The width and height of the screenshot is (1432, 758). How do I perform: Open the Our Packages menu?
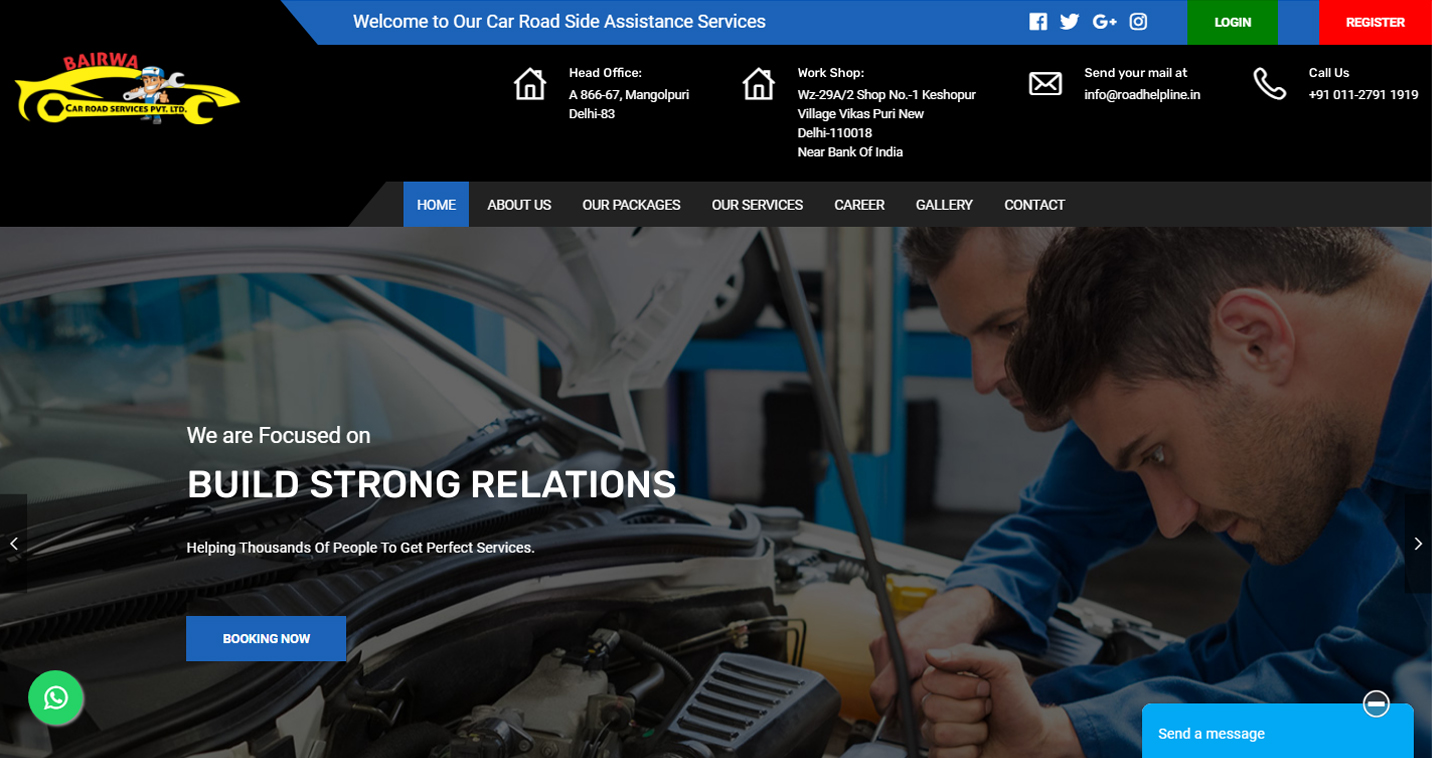pos(631,205)
